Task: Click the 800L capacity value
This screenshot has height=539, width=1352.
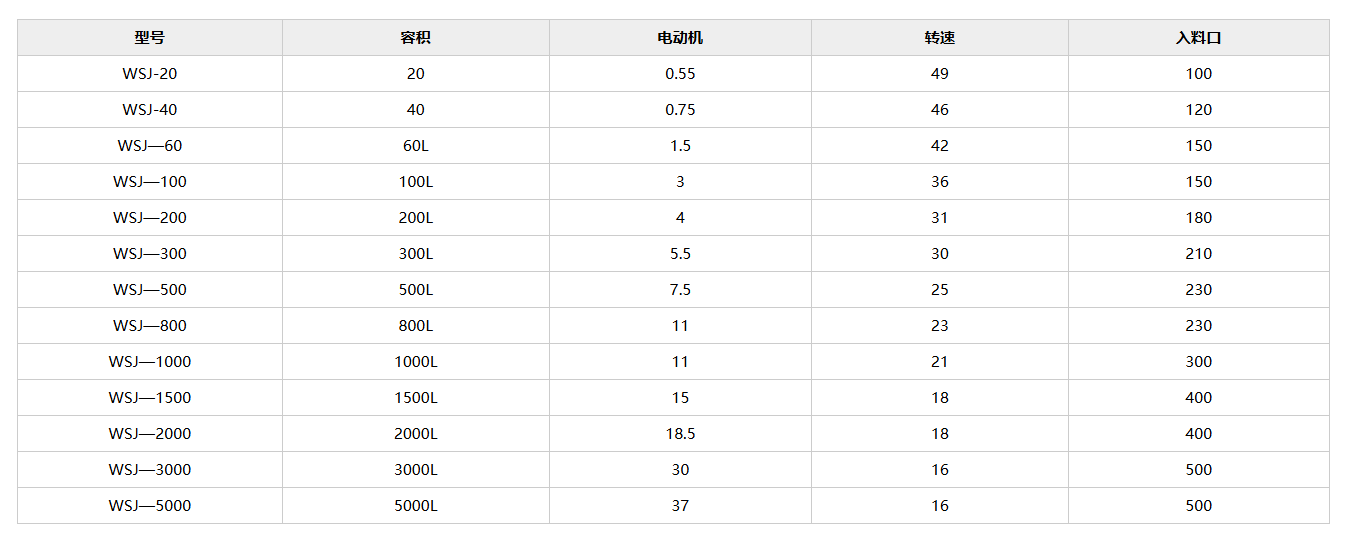Action: point(415,326)
